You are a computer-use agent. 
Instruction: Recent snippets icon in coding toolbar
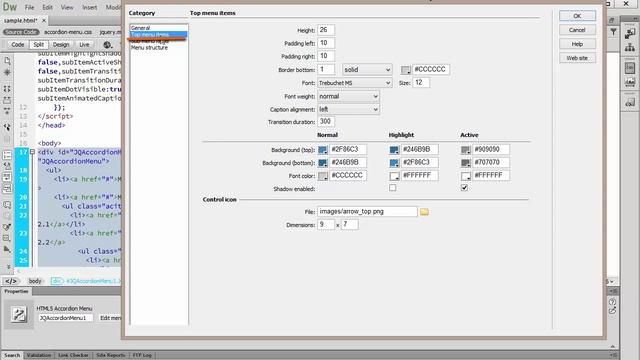pos(7,238)
